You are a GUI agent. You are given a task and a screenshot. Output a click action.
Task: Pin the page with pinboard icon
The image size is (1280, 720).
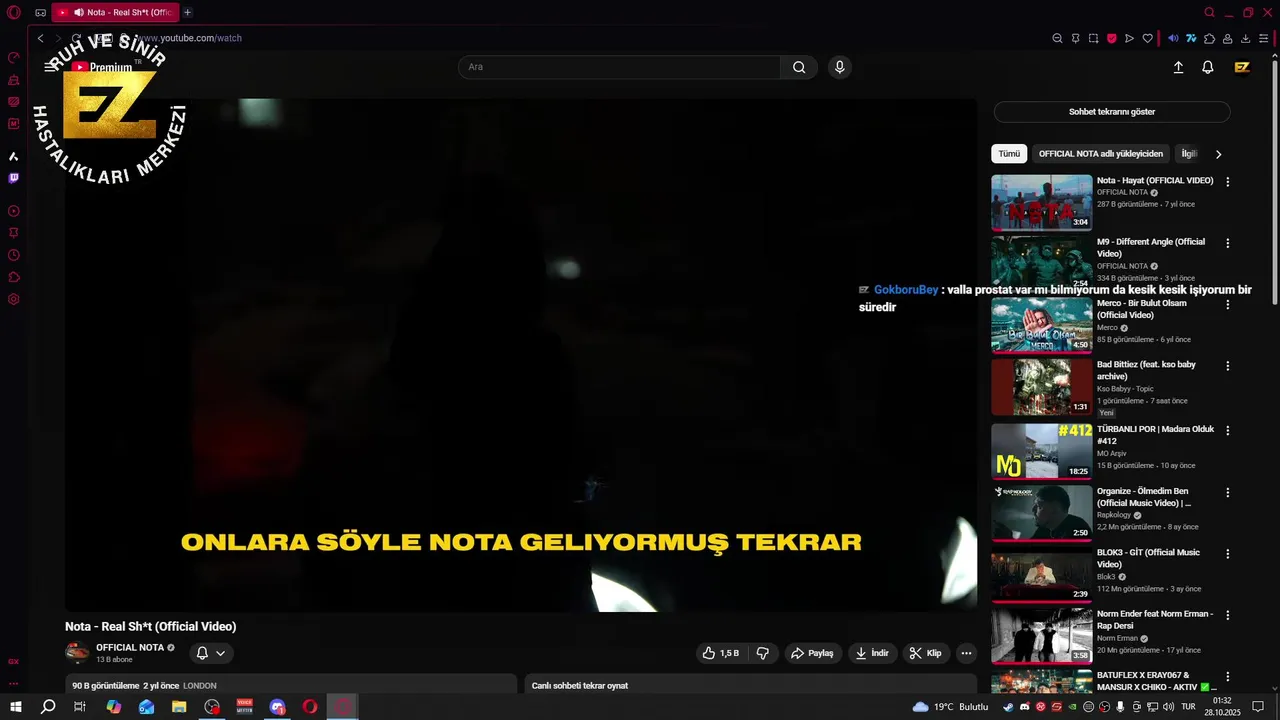tap(1075, 38)
